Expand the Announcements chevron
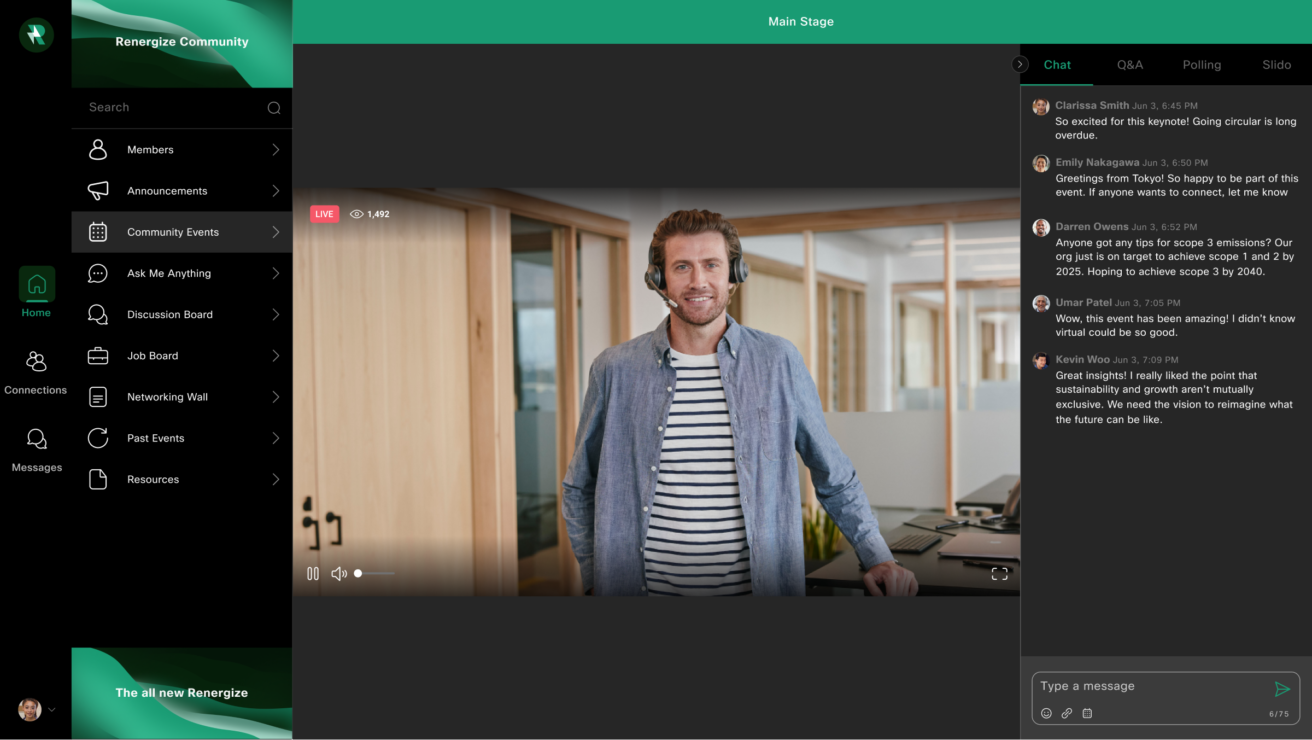The image size is (1312, 740). point(275,191)
